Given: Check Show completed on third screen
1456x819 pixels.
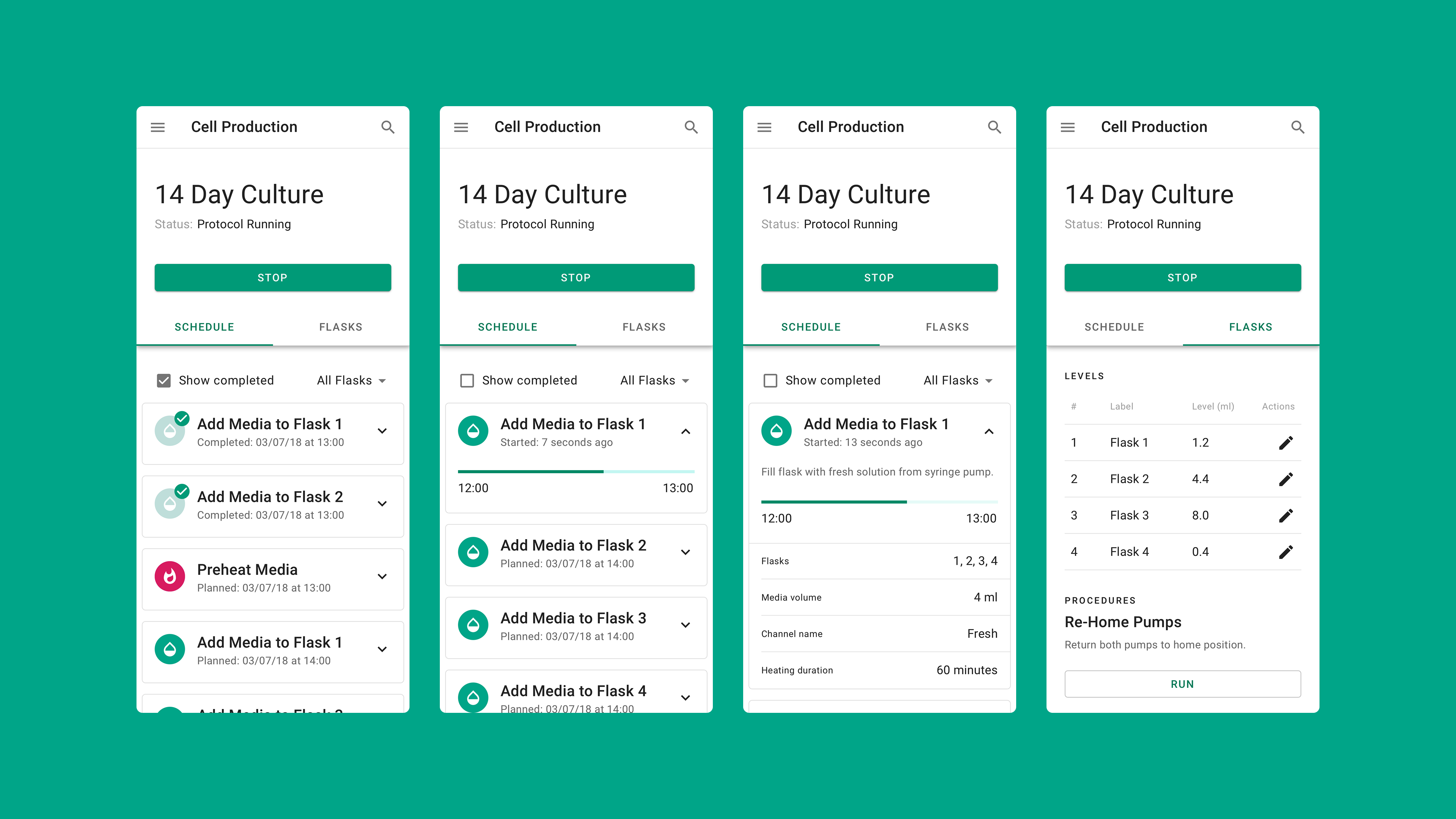Looking at the screenshot, I should point(770,380).
